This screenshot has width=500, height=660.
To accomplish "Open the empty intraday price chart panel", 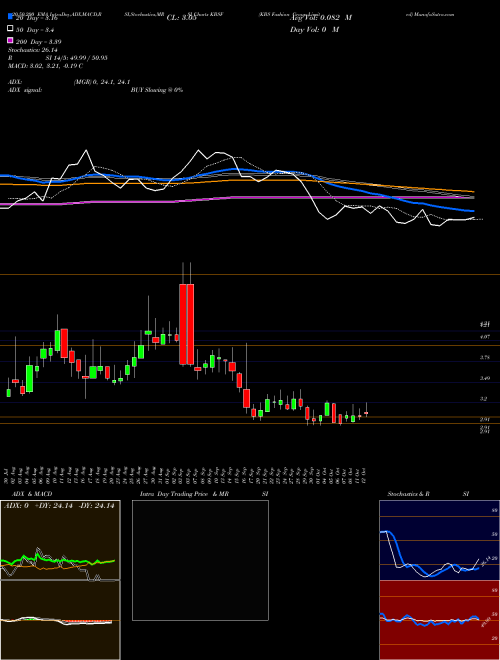I will tap(200, 560).
